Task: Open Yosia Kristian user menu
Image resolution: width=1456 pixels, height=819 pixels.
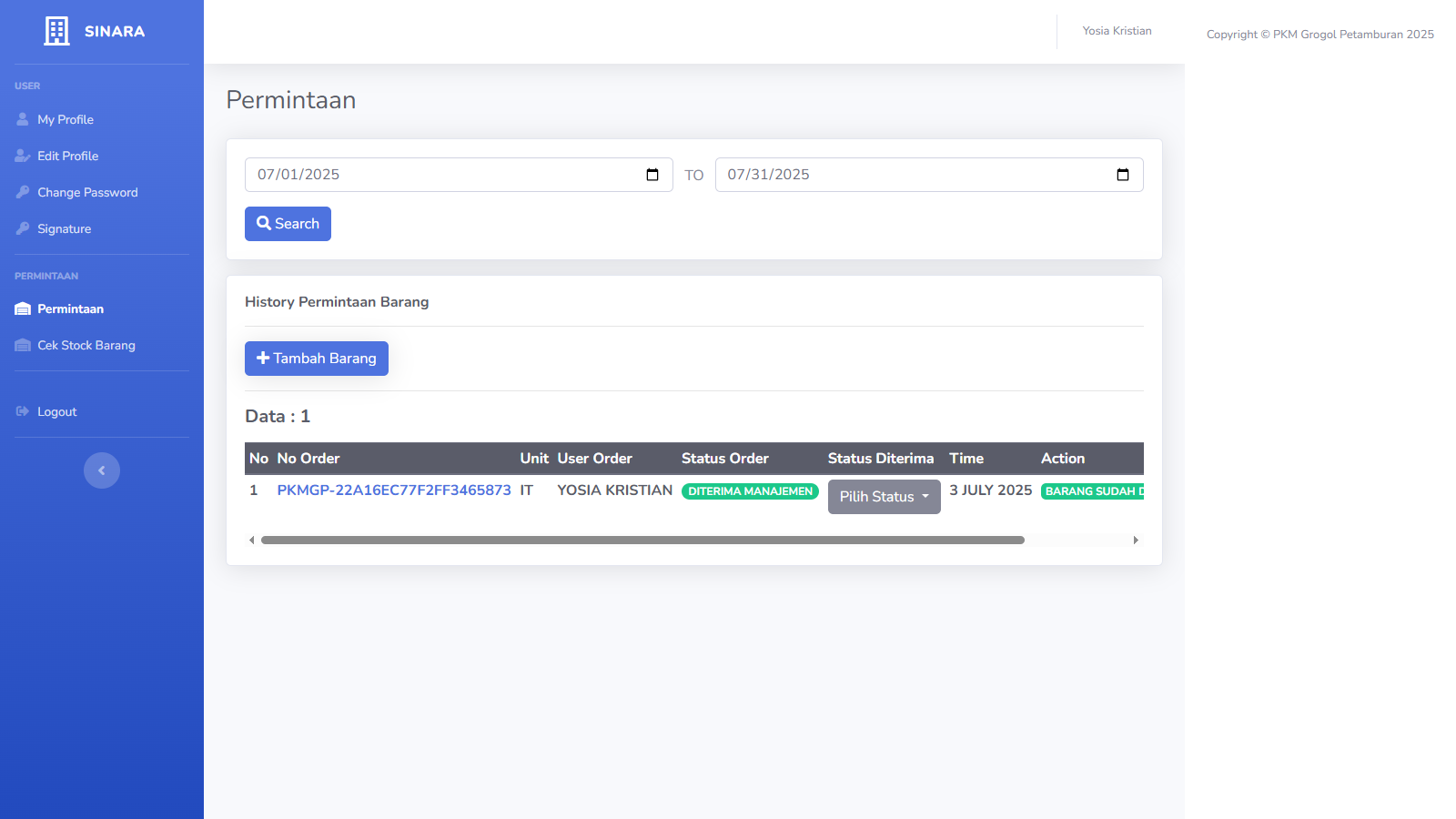Action: (1117, 31)
